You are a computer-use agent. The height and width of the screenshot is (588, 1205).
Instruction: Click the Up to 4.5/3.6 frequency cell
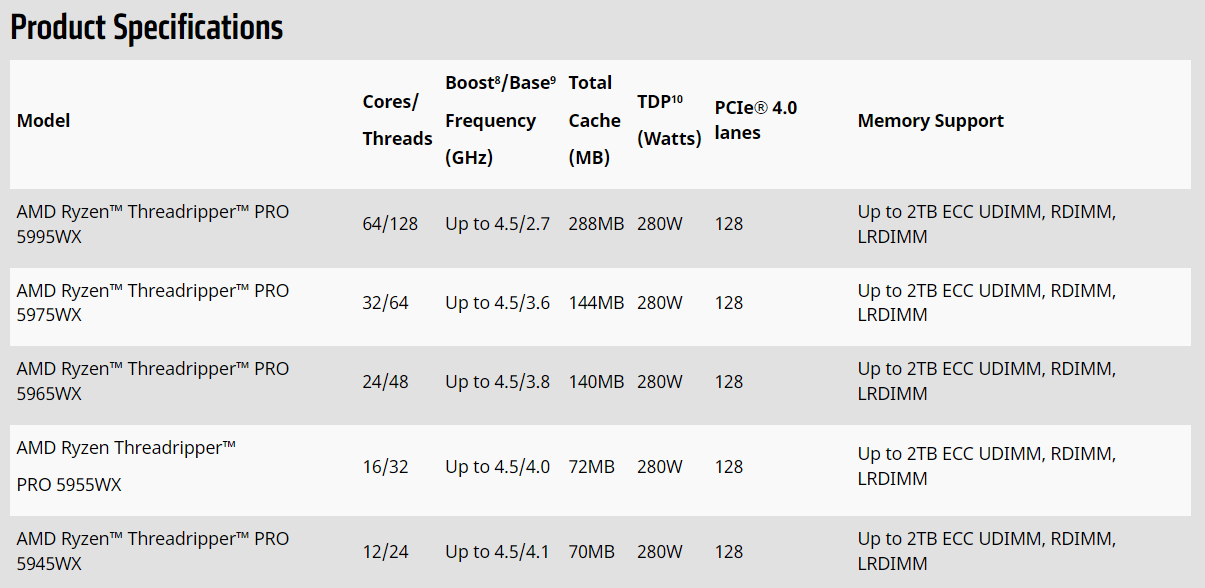497,302
